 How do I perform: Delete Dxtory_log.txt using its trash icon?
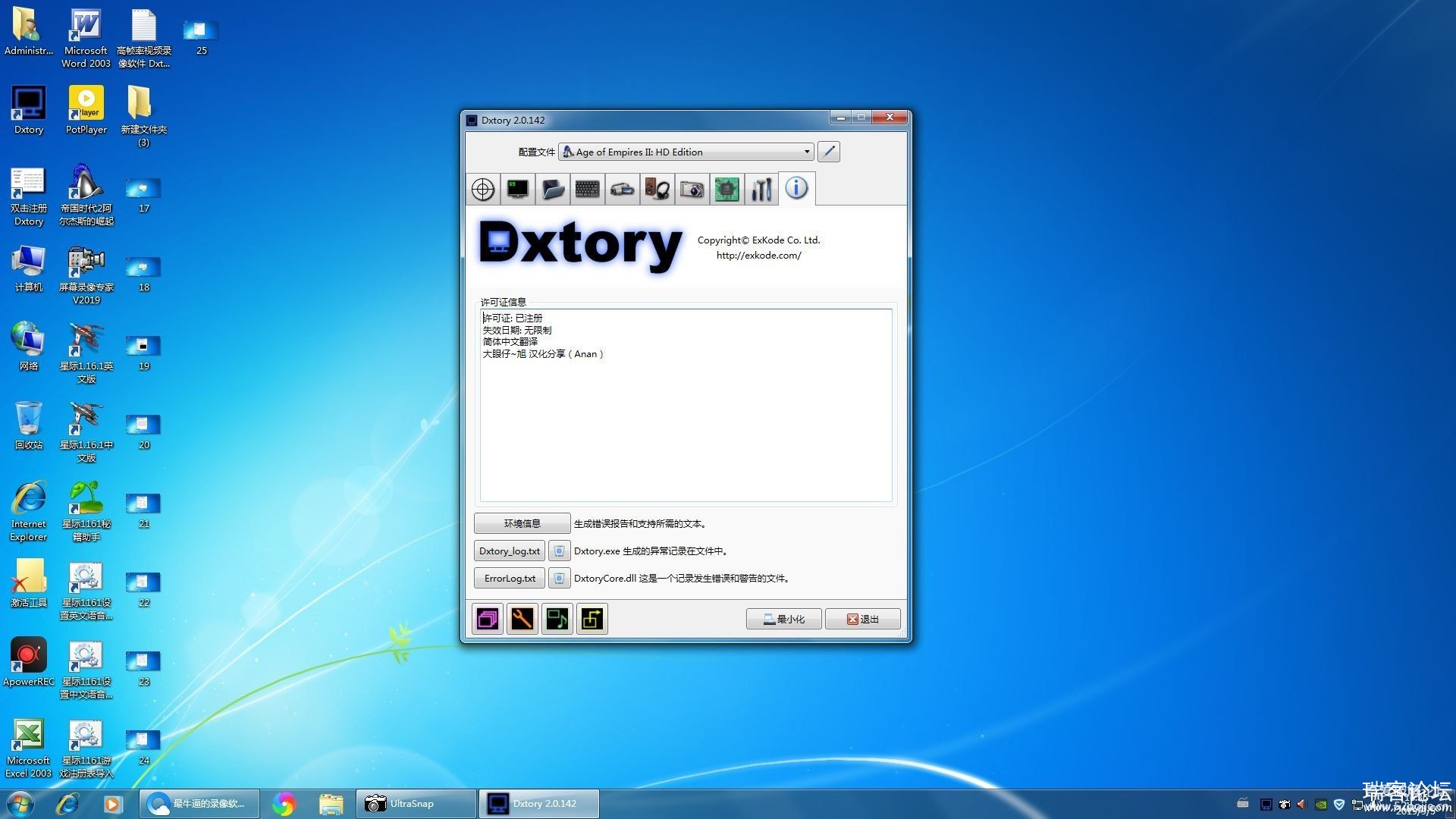click(559, 551)
